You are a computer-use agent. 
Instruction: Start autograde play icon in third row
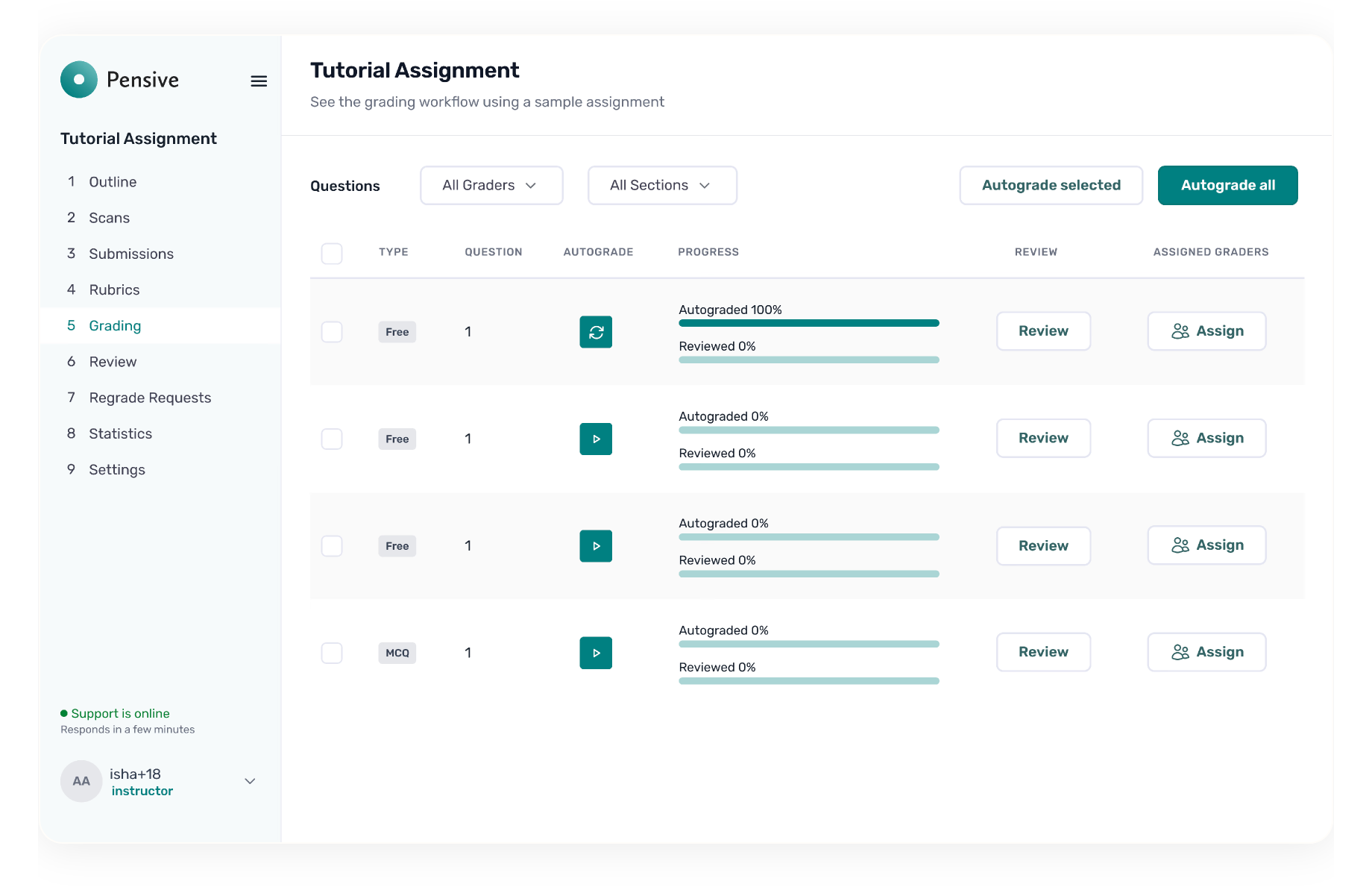tap(596, 546)
